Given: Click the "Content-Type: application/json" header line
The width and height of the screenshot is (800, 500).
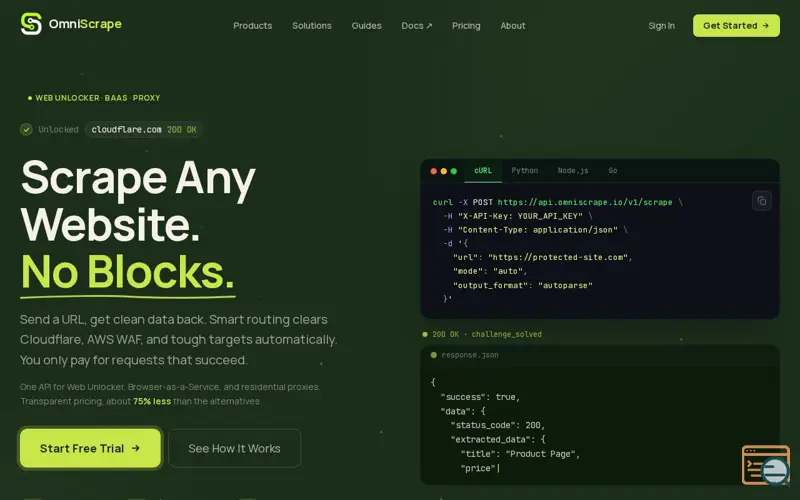Looking at the screenshot, I should [535, 230].
